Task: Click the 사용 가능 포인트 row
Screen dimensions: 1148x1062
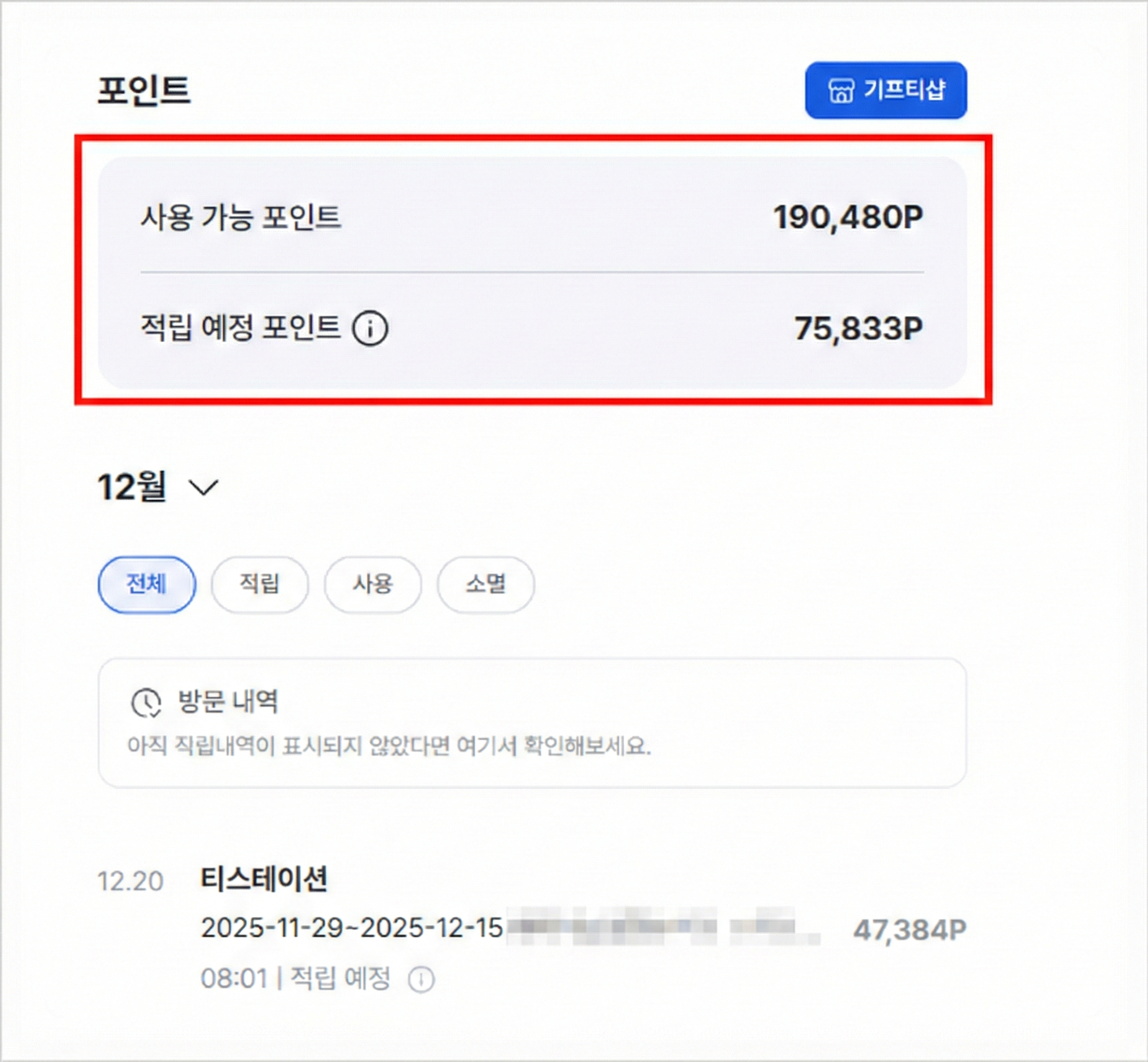Action: tap(532, 218)
